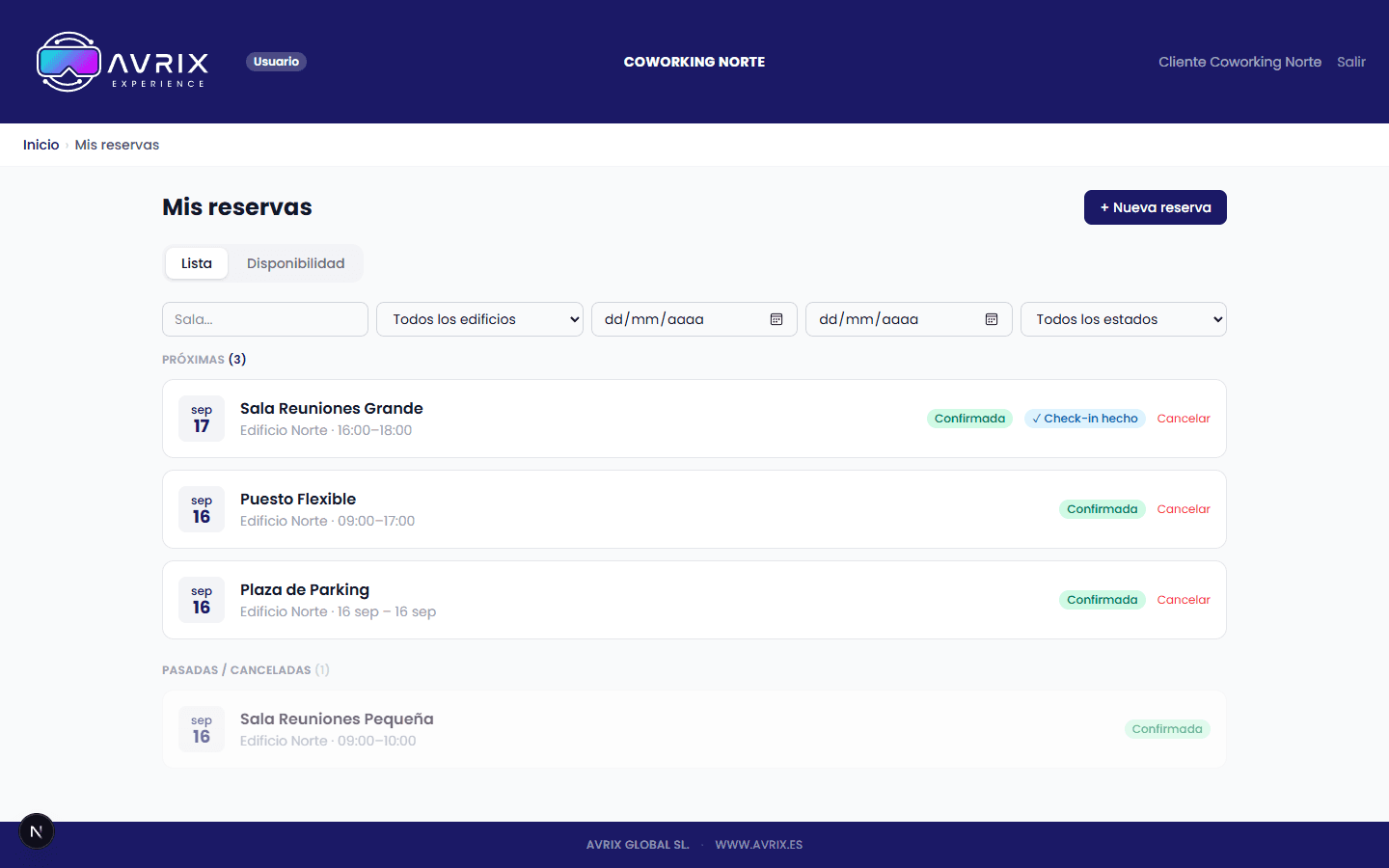Click the Check-in hecho badge

coord(1085,419)
